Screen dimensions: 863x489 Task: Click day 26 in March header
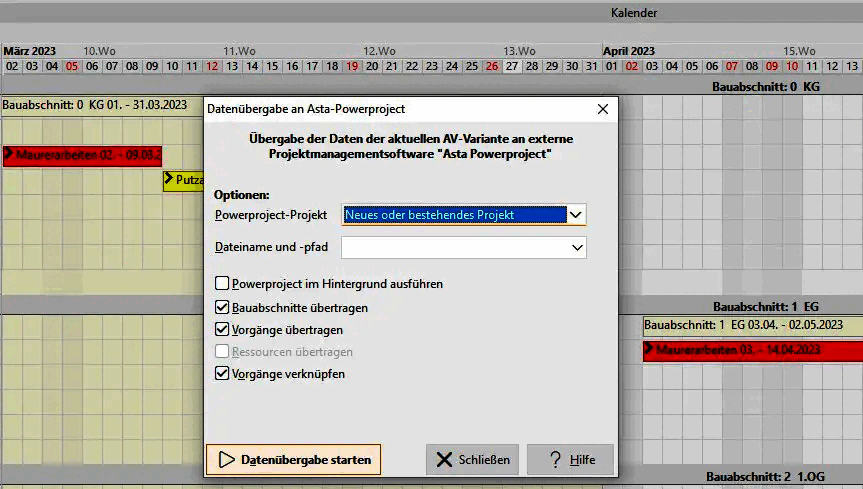tap(491, 66)
